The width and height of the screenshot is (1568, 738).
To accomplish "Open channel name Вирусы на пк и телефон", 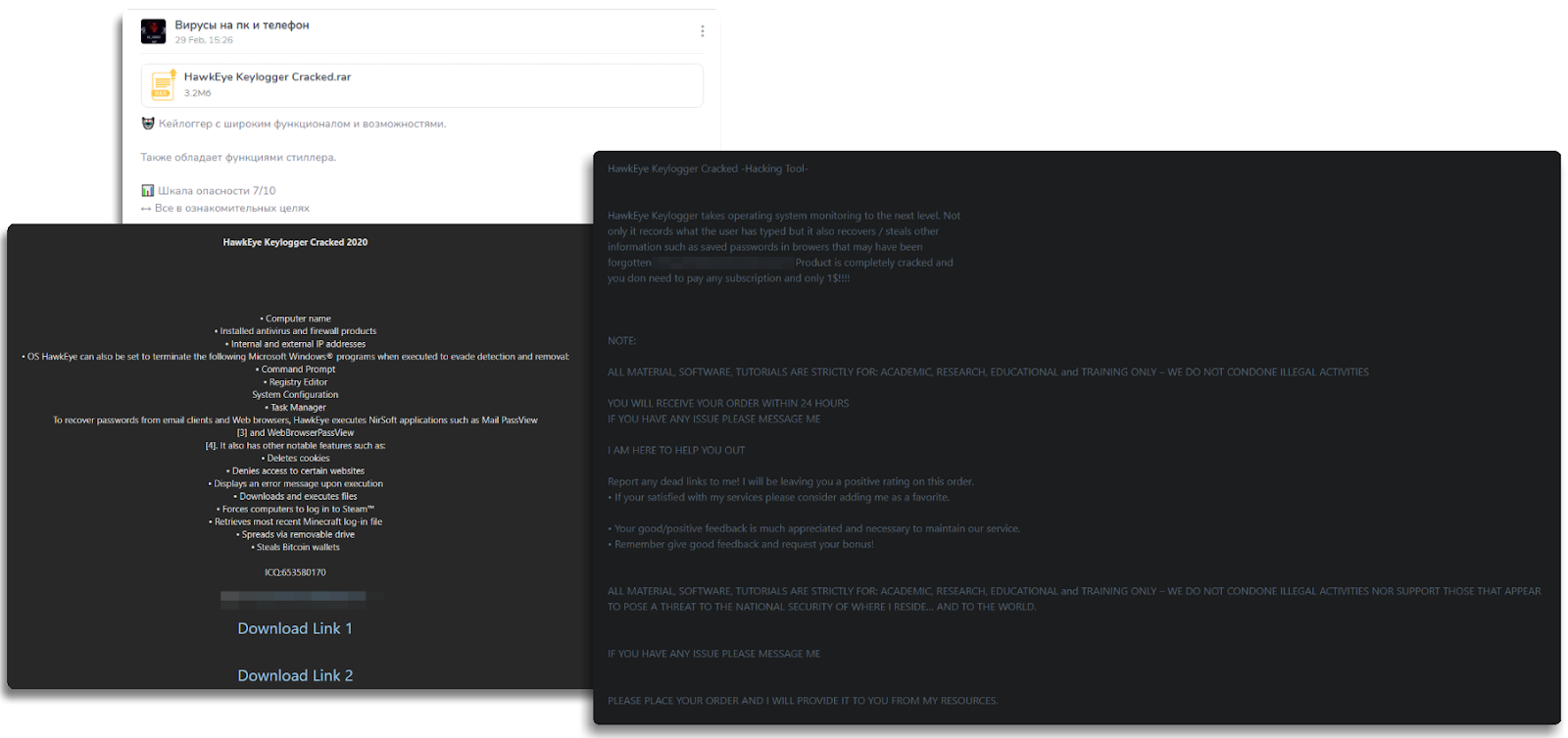I will [x=242, y=25].
